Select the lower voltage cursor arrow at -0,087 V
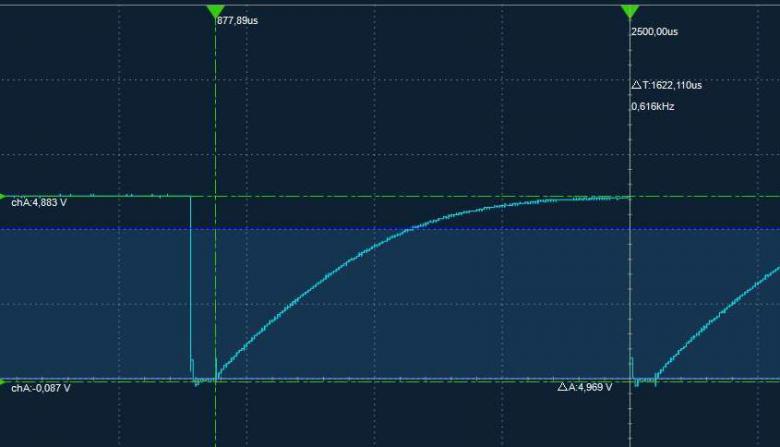Screen dimensions: 780x447 coord(2,381)
